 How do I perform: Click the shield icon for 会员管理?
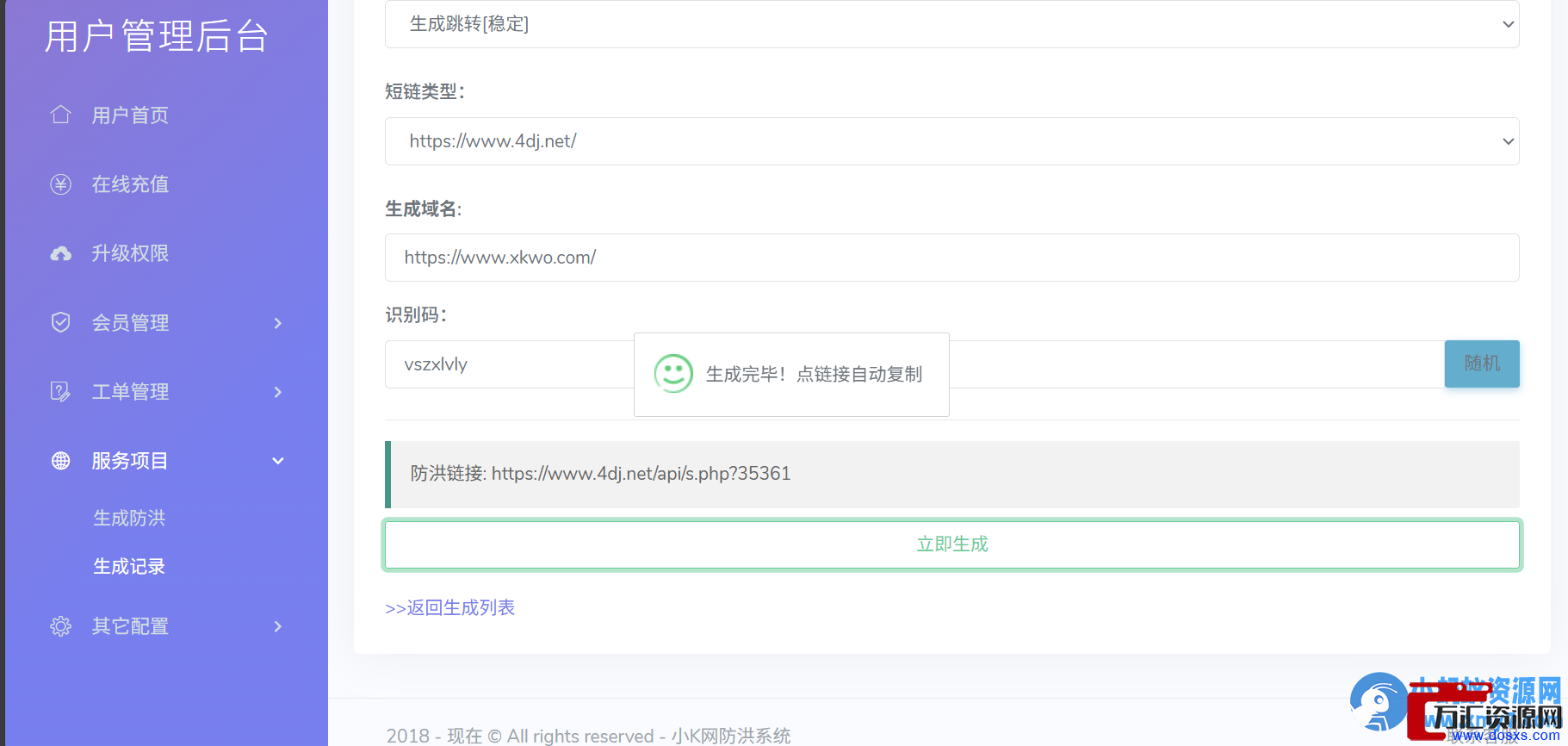point(60,322)
